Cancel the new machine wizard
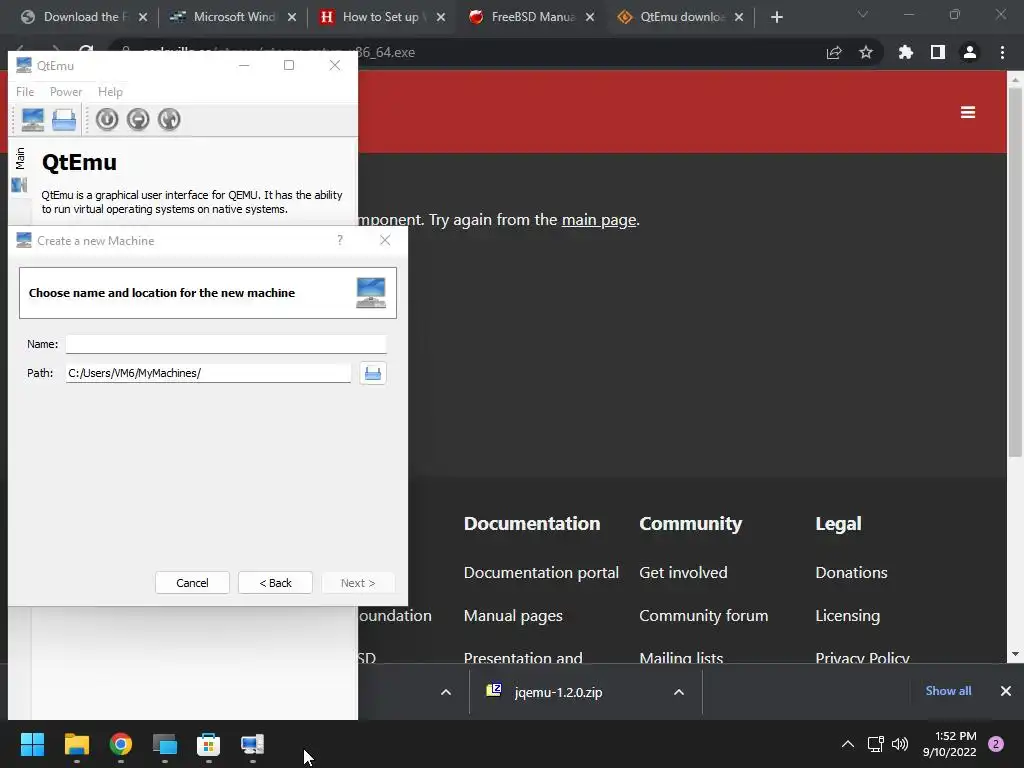Viewport: 1024px width, 768px height. [x=192, y=583]
